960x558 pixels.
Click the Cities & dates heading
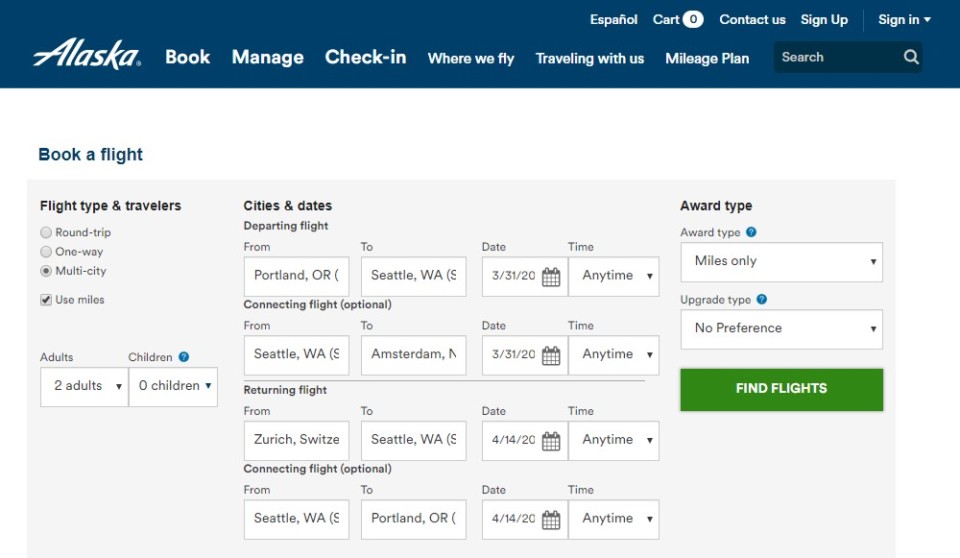(288, 206)
